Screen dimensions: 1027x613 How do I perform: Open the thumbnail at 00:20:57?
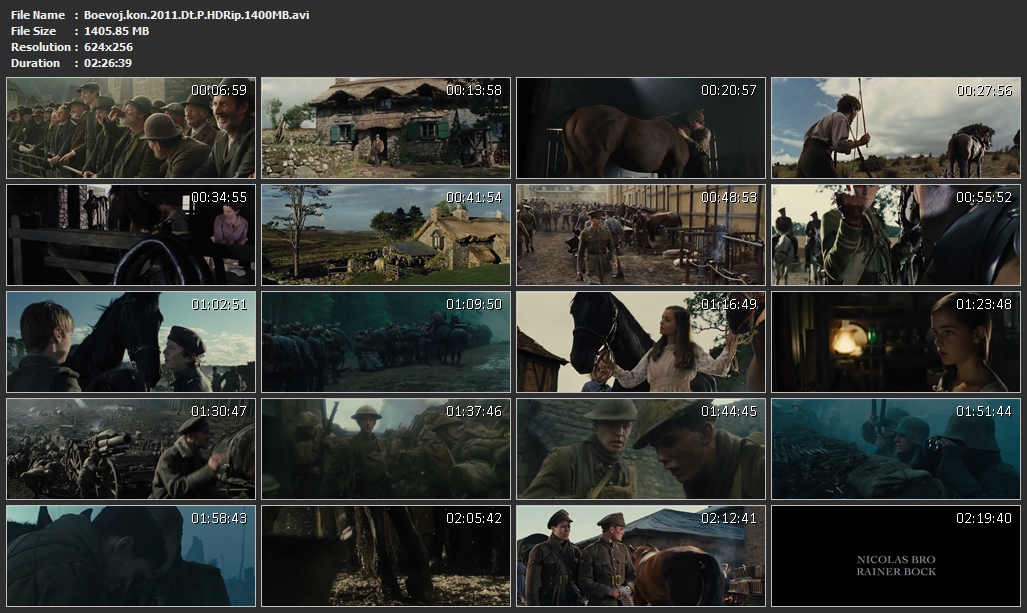pos(641,128)
